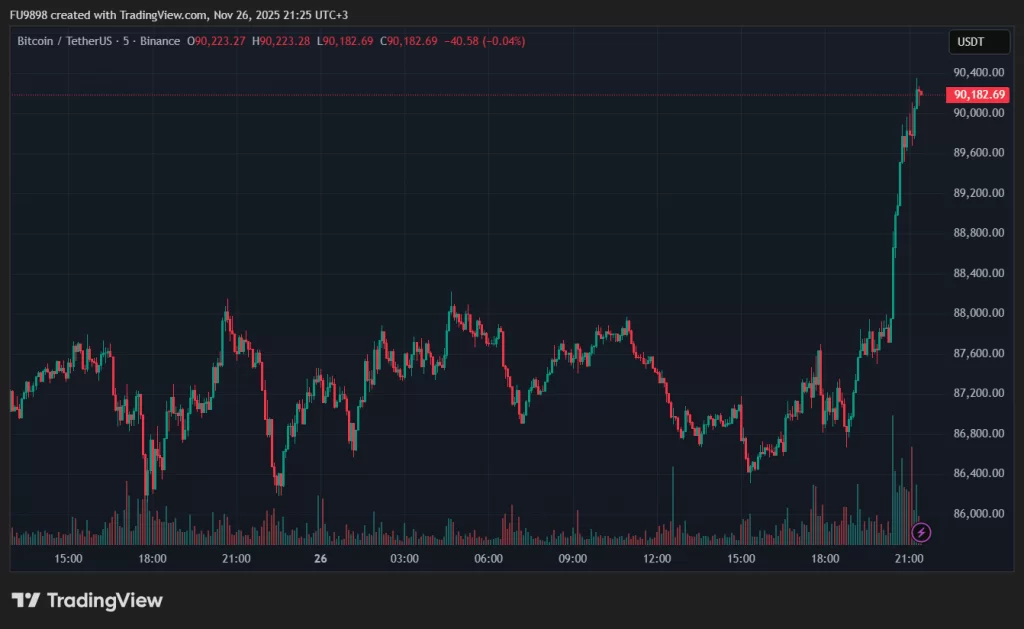This screenshot has width=1024, height=629.
Task: Click the purple lightning bolt icon
Action: [x=922, y=532]
